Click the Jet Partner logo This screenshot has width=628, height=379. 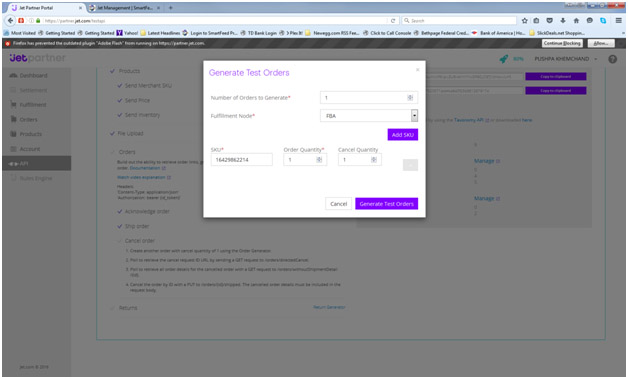(x=37, y=58)
